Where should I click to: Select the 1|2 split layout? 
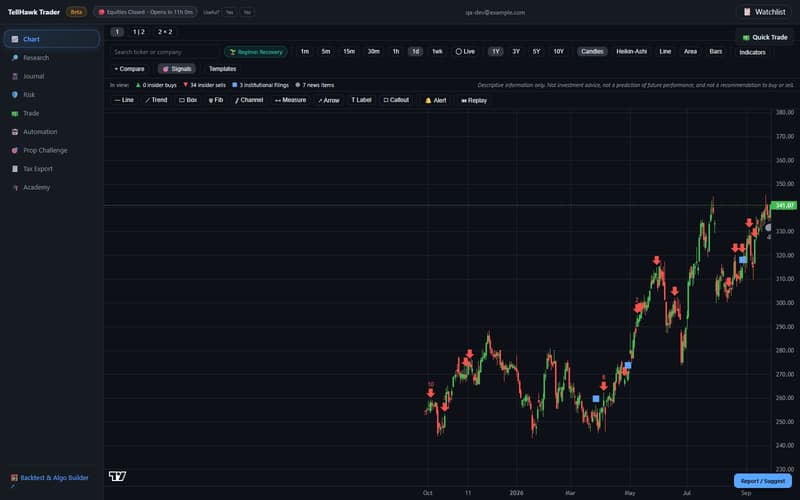139,32
